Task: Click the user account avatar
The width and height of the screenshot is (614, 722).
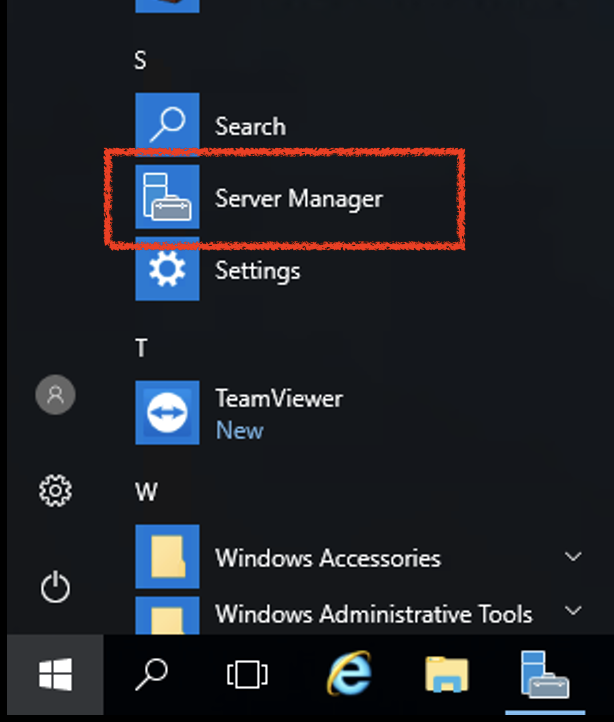Action: click(56, 395)
